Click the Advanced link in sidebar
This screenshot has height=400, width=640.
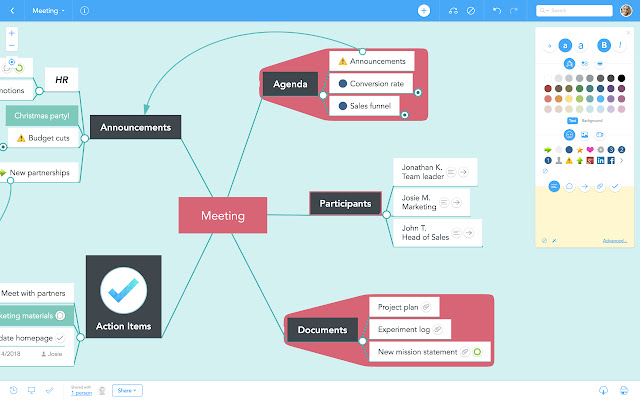point(615,241)
